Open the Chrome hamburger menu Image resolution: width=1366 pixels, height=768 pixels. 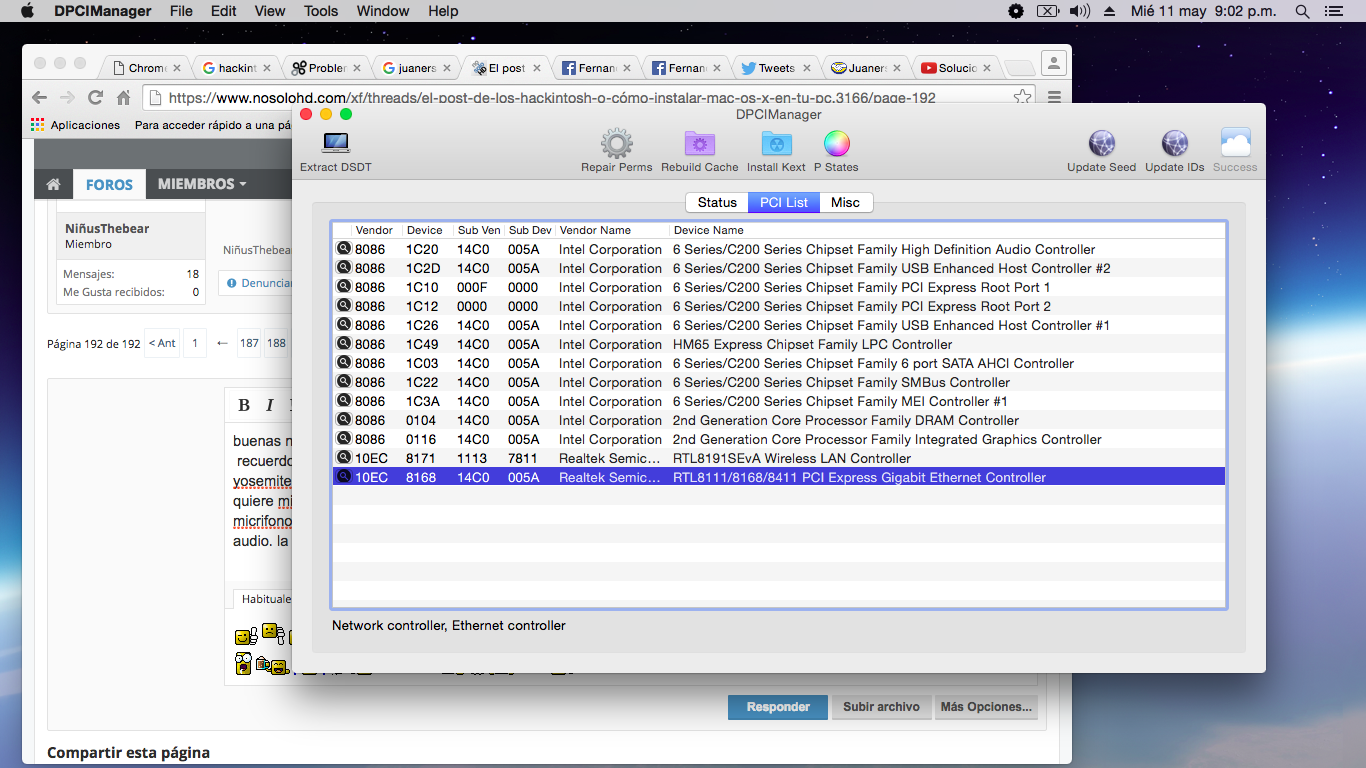click(1054, 98)
